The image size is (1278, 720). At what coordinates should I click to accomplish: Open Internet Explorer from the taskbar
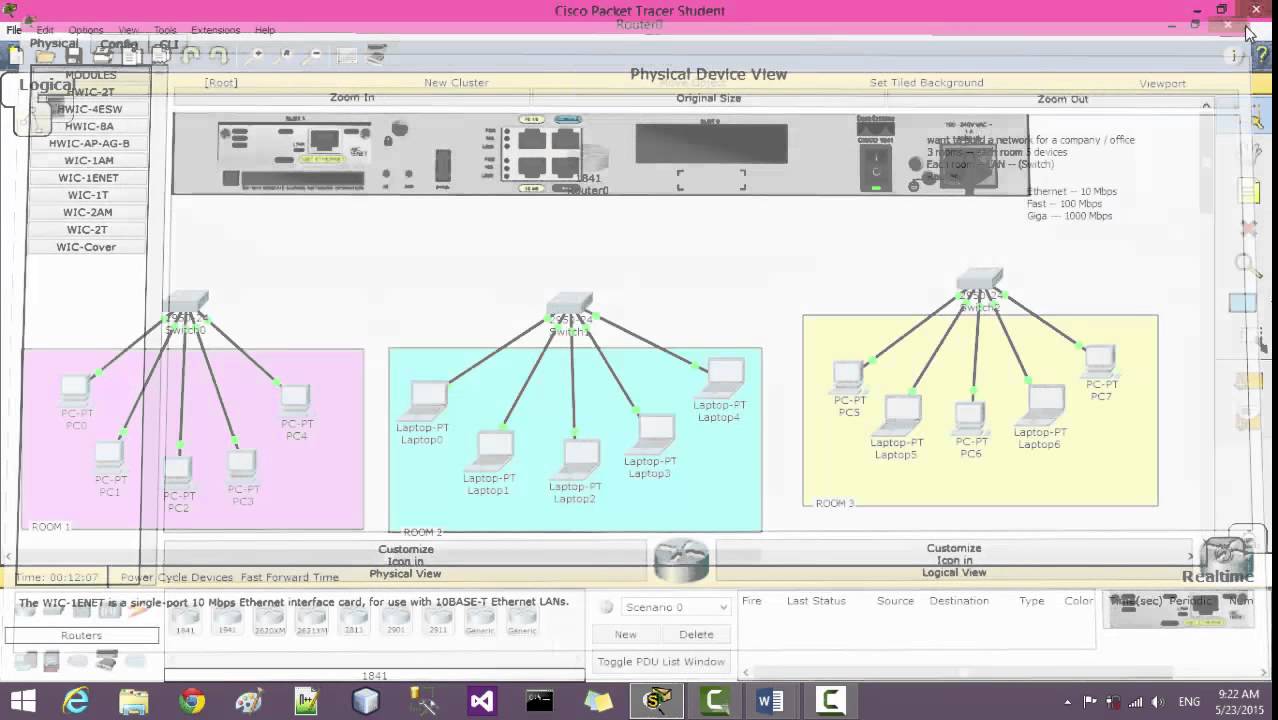76,702
